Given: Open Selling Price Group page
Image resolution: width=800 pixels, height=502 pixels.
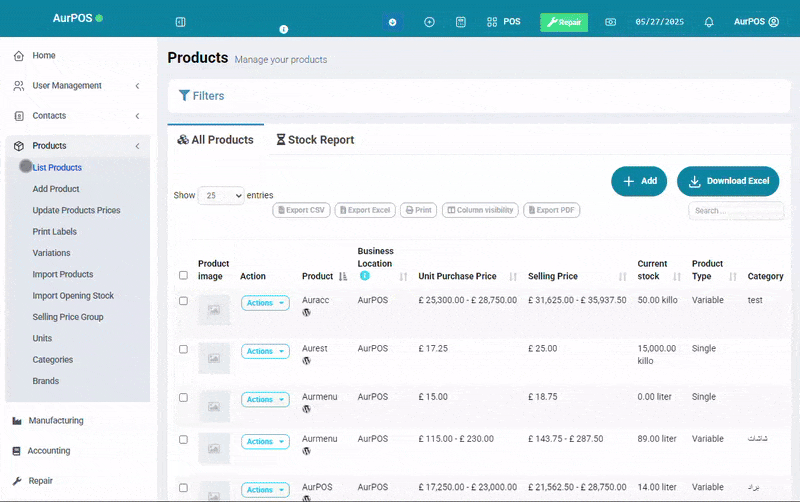Looking at the screenshot, I should tap(68, 317).
